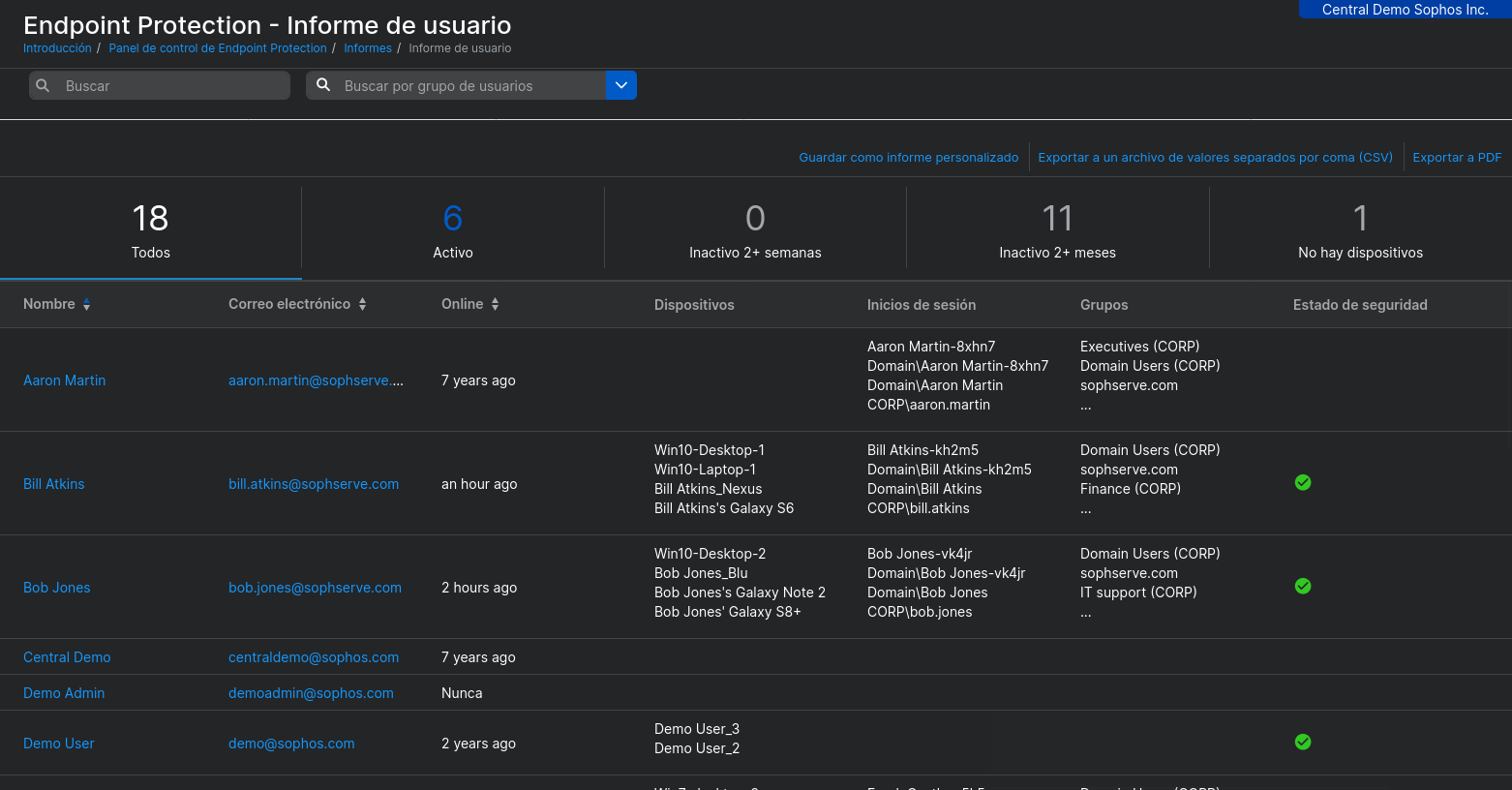Viewport: 1512px width, 790px height.
Task: Click the user group search magnifier icon
Action: pos(323,85)
